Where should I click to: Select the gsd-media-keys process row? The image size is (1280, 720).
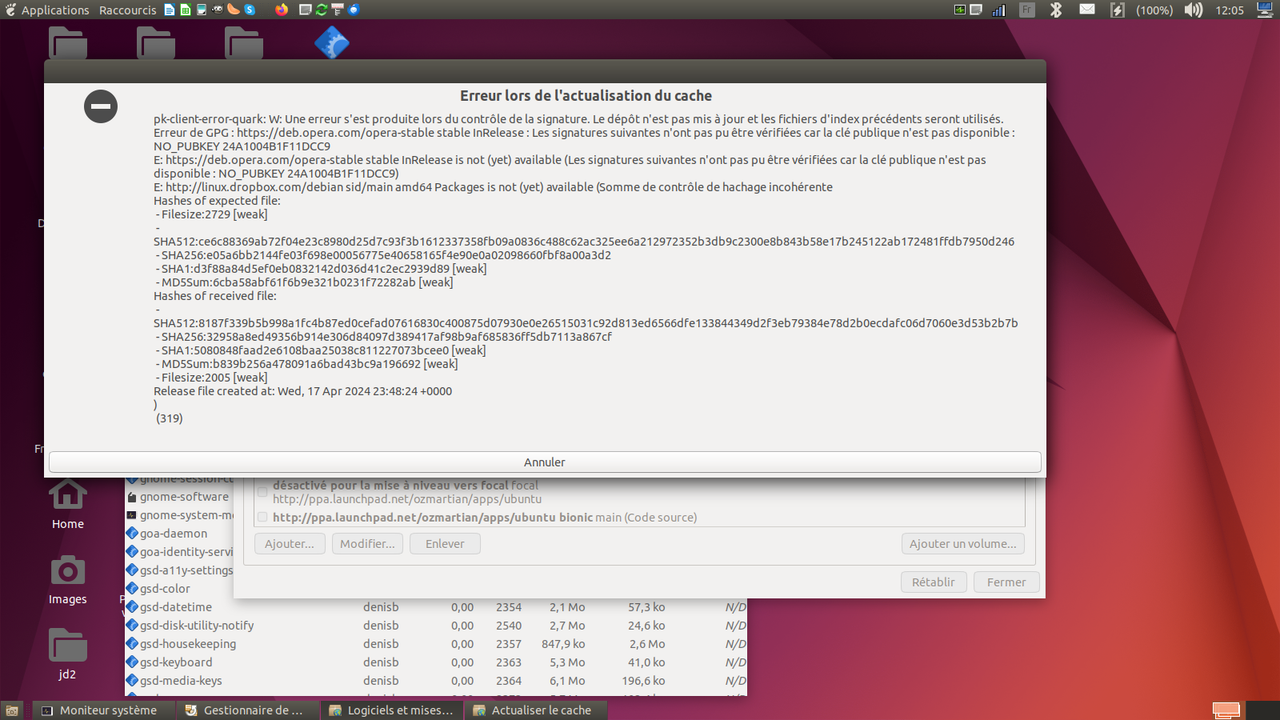pyautogui.click(x=436, y=680)
